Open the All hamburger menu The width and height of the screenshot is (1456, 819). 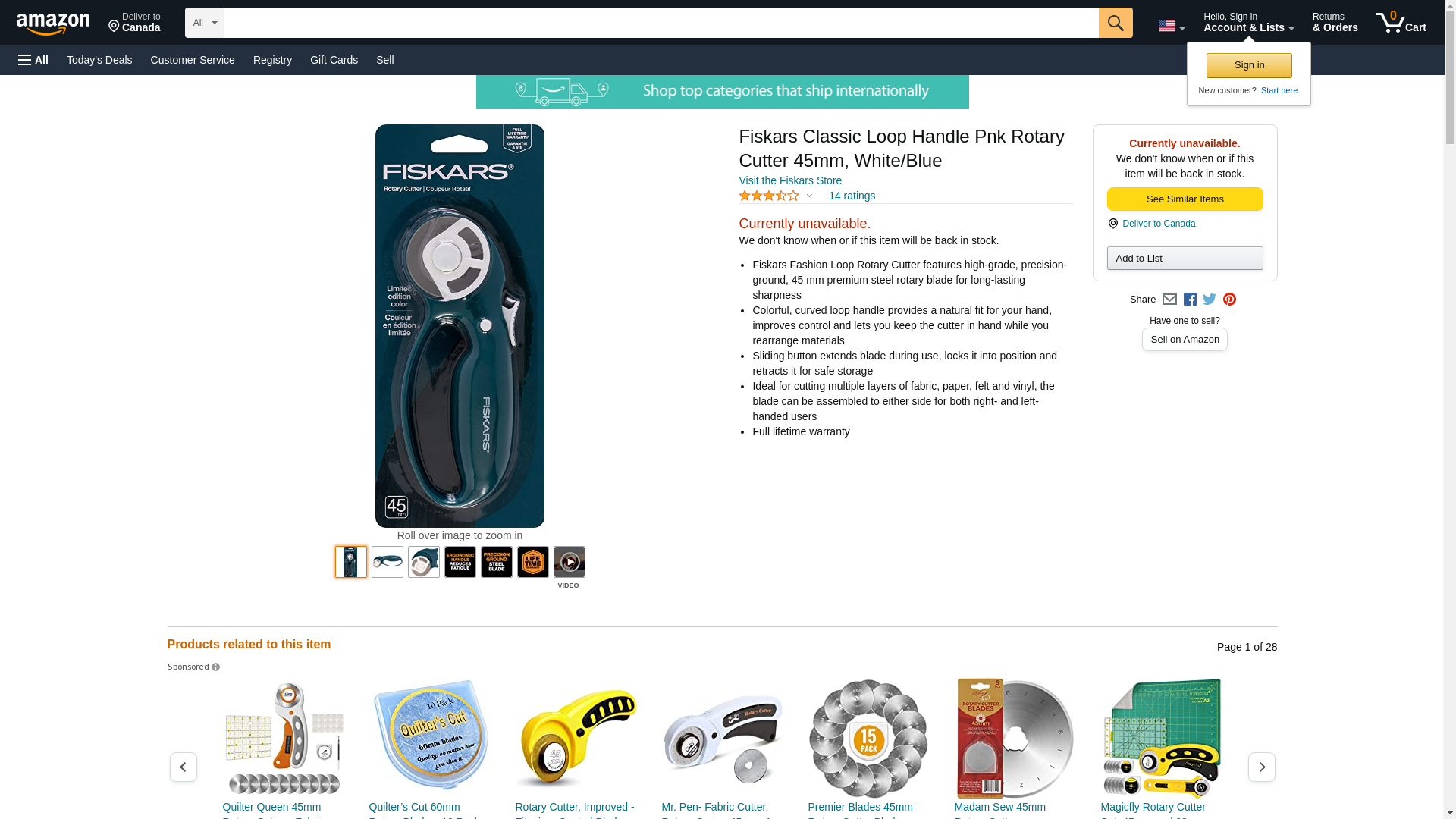pyautogui.click(x=33, y=60)
